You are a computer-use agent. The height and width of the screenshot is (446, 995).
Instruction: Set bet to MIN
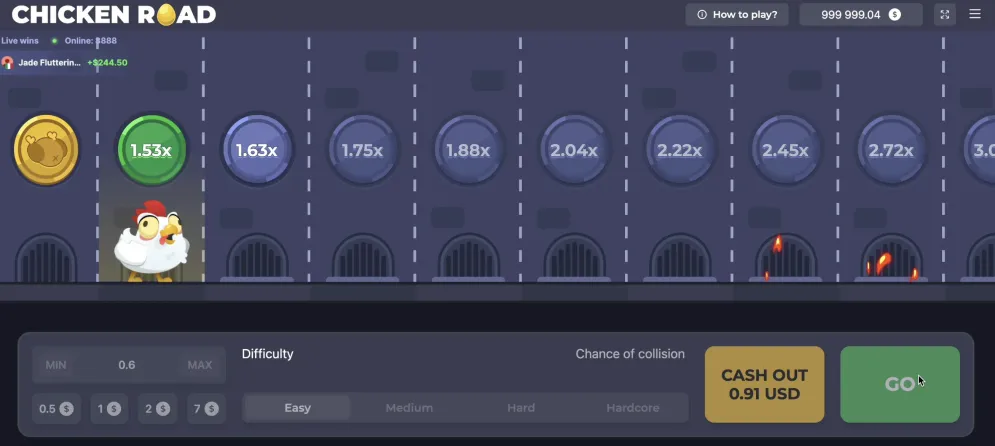(56, 365)
